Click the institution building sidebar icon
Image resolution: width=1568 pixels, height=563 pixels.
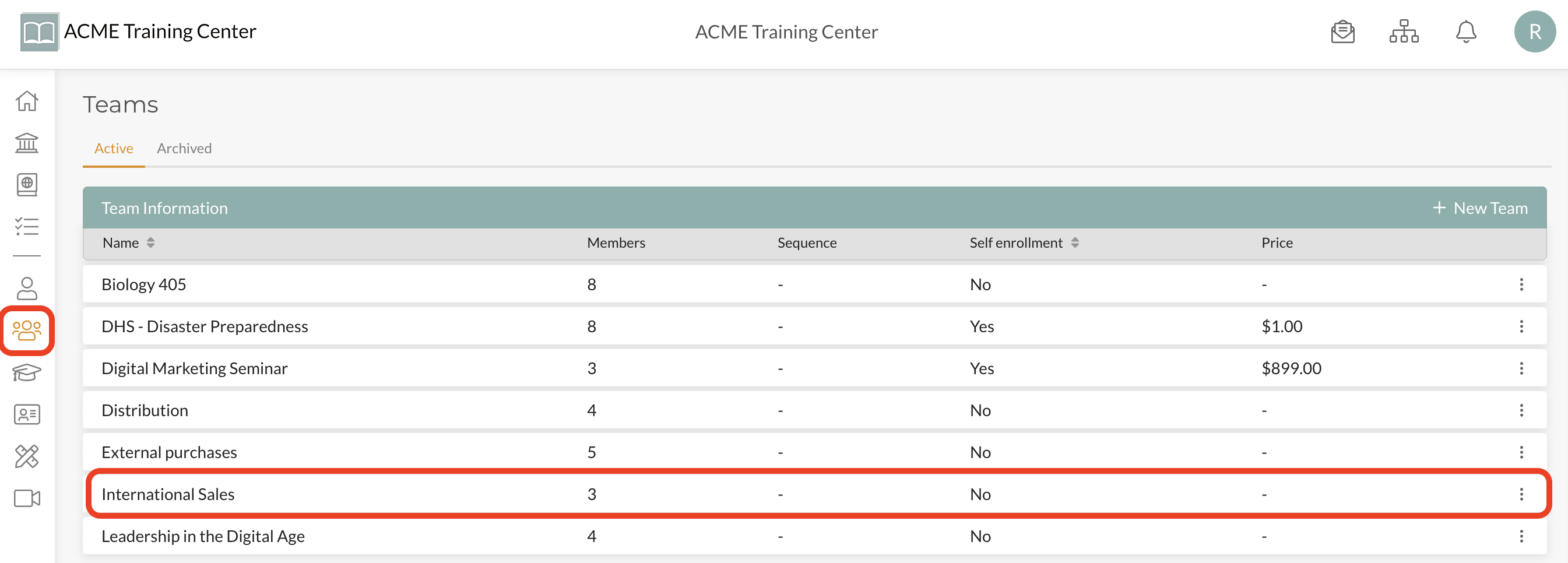coord(27,143)
